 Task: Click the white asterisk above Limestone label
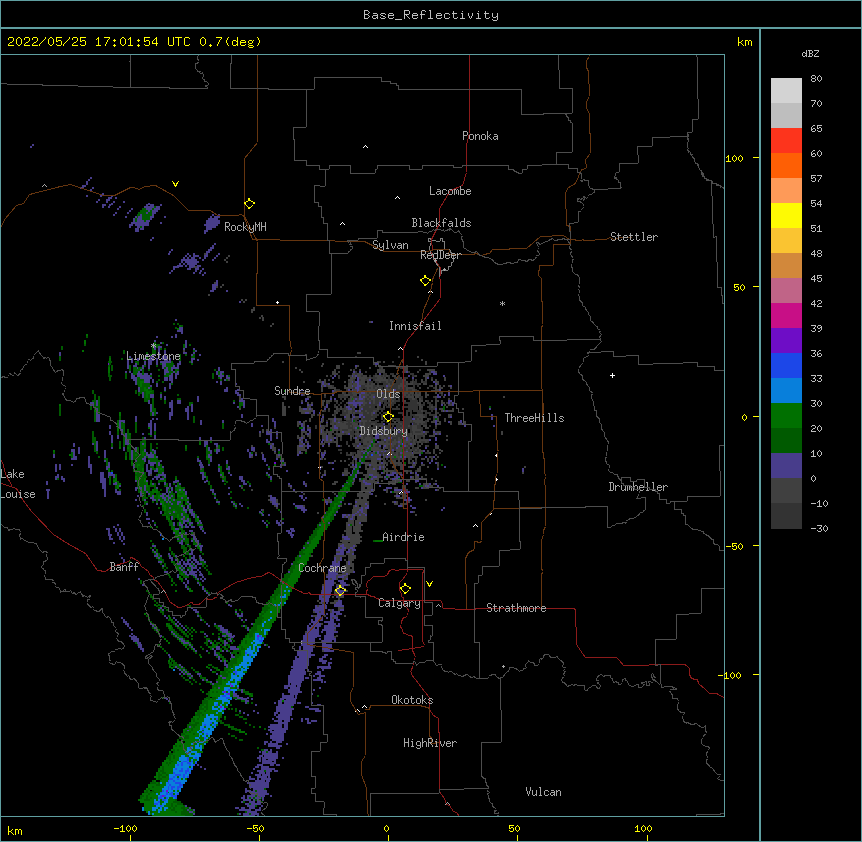coord(153,346)
